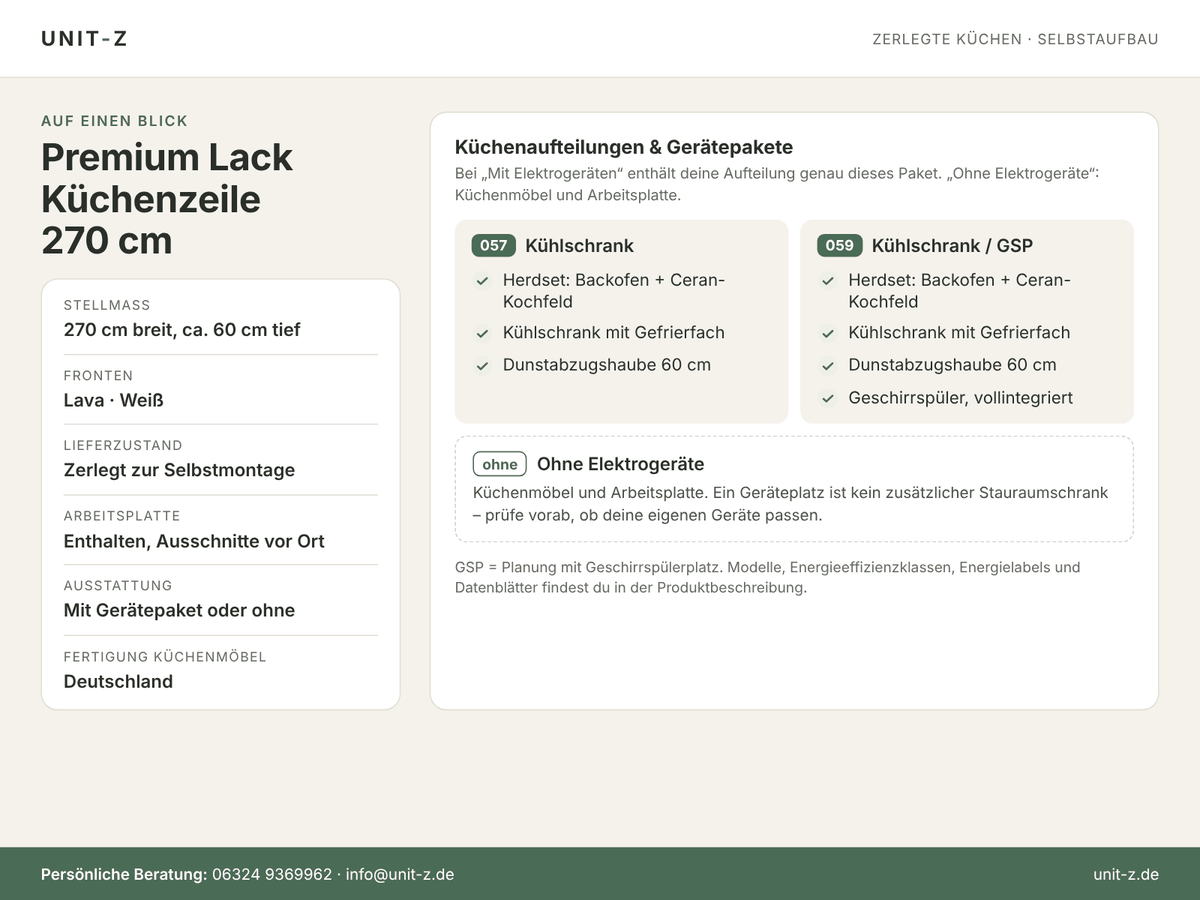Viewport: 1200px width, 900px height.
Task: Choose the "ohne" badge option
Action: point(500,464)
